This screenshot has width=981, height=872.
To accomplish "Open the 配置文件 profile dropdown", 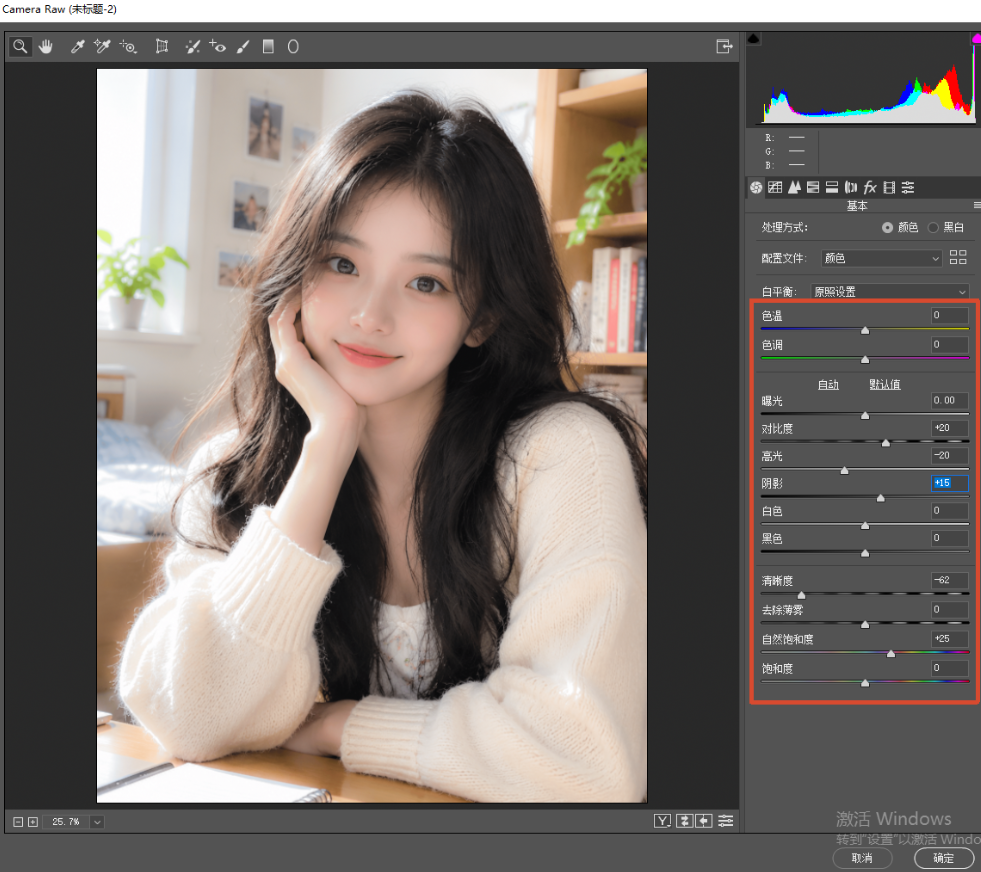I will tap(881, 258).
